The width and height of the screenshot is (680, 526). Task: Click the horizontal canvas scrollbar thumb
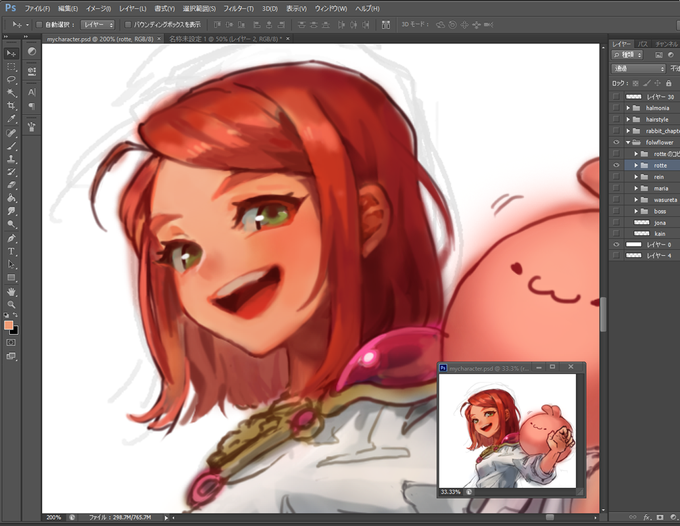550,517
